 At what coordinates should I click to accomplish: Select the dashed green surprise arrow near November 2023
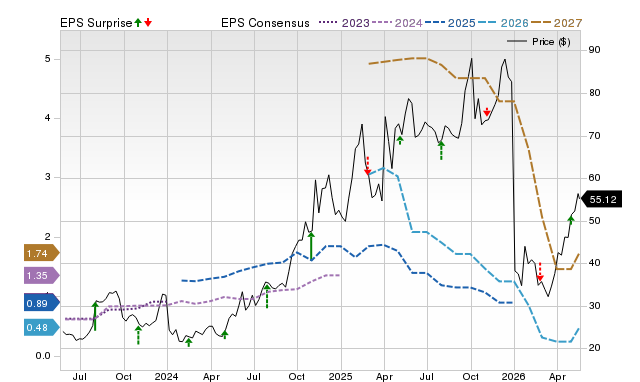[x=138, y=335]
